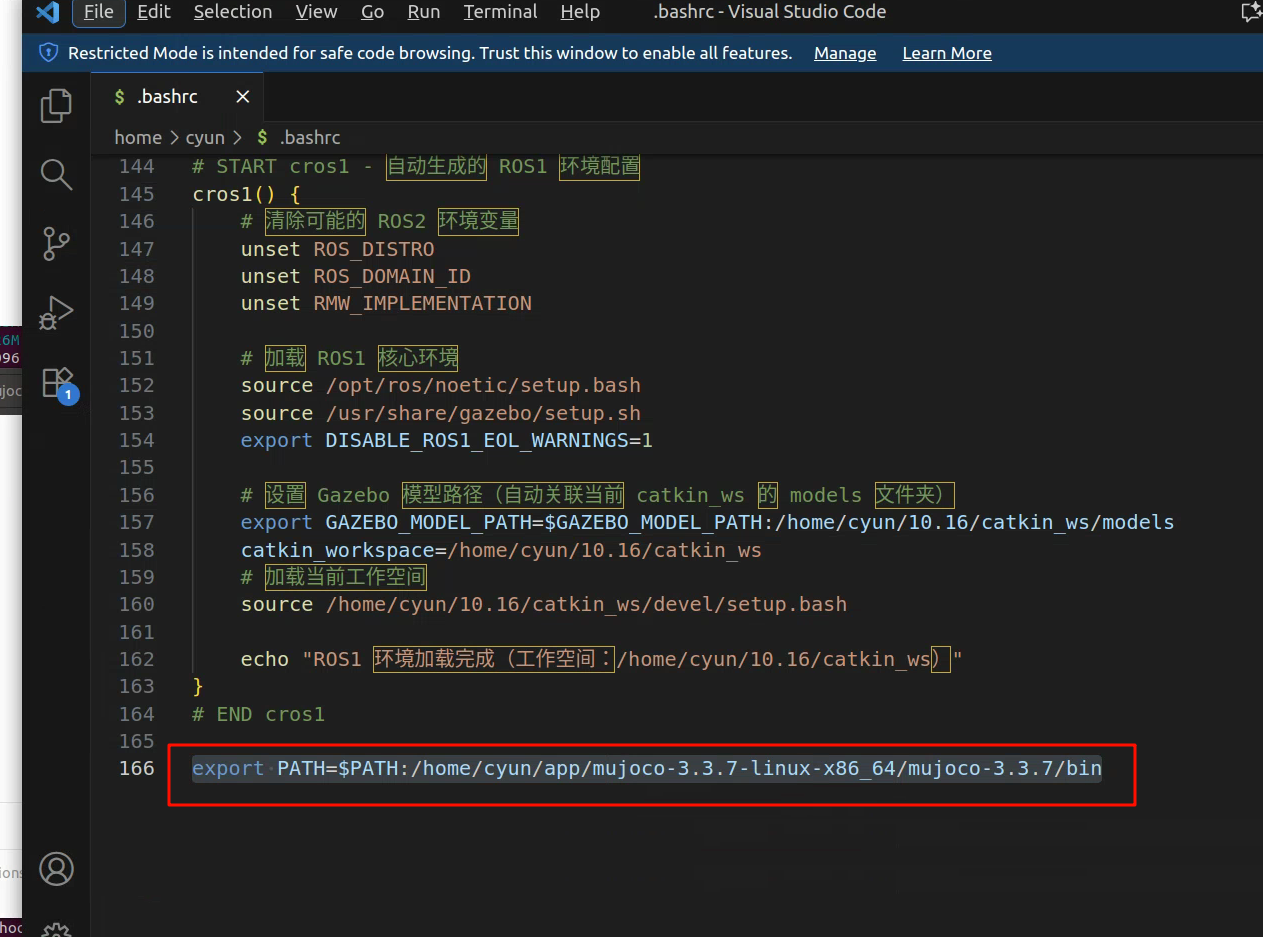The image size is (1263, 937).
Task: Click the 'unset ROS_DOMAIN_ID' line
Action: point(355,276)
